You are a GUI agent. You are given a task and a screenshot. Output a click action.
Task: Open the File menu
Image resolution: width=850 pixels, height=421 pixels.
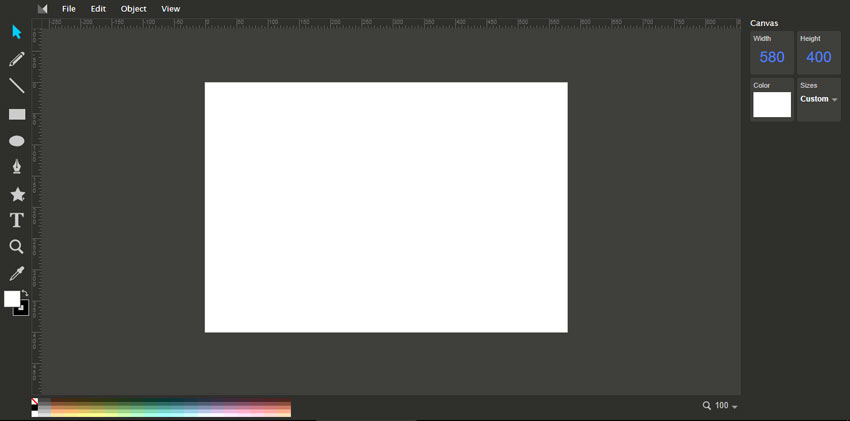coord(69,9)
